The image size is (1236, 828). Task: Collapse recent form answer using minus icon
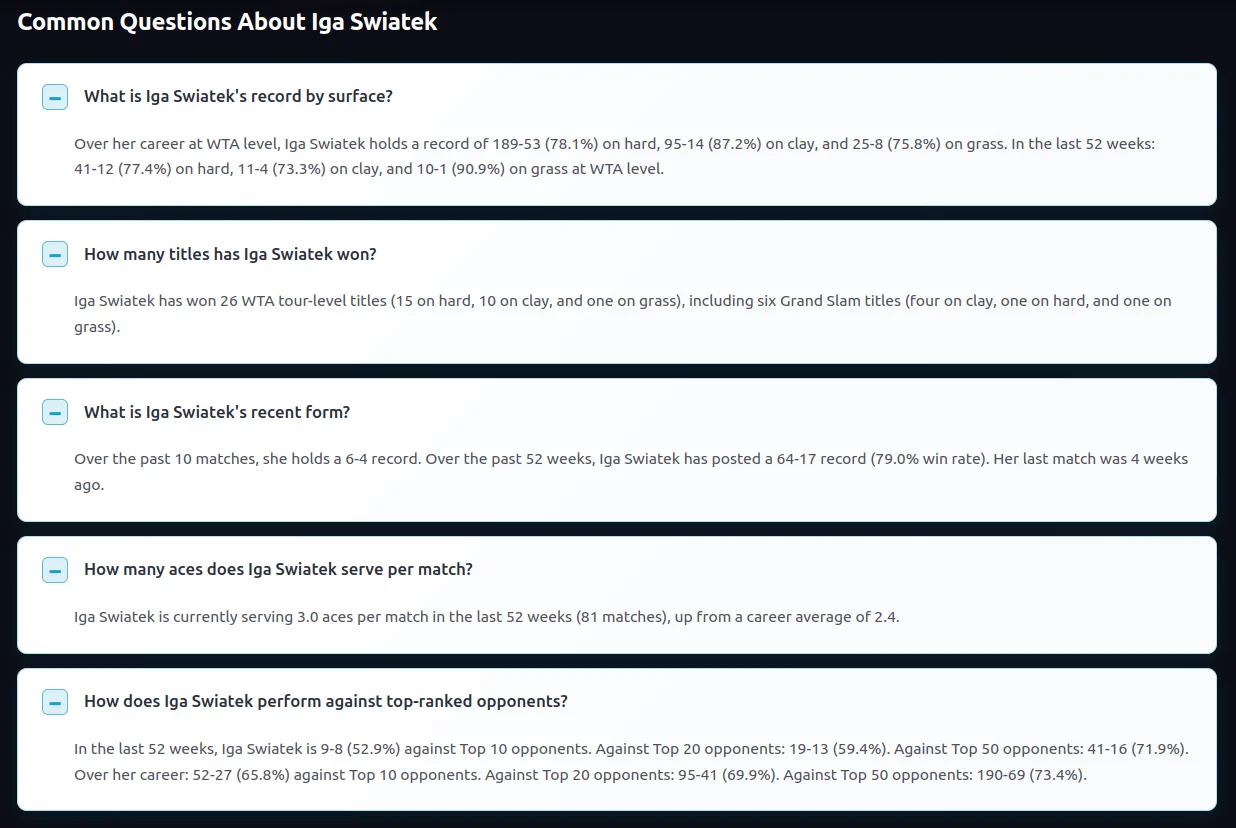(x=55, y=412)
